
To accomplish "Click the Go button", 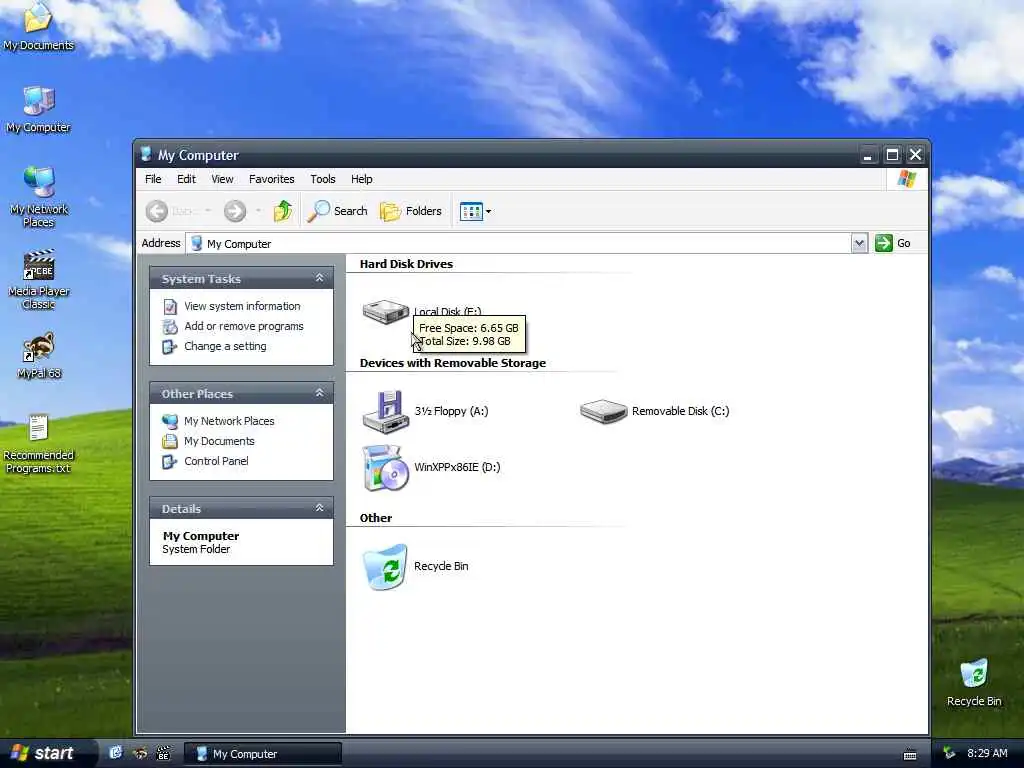I will click(x=893, y=244).
